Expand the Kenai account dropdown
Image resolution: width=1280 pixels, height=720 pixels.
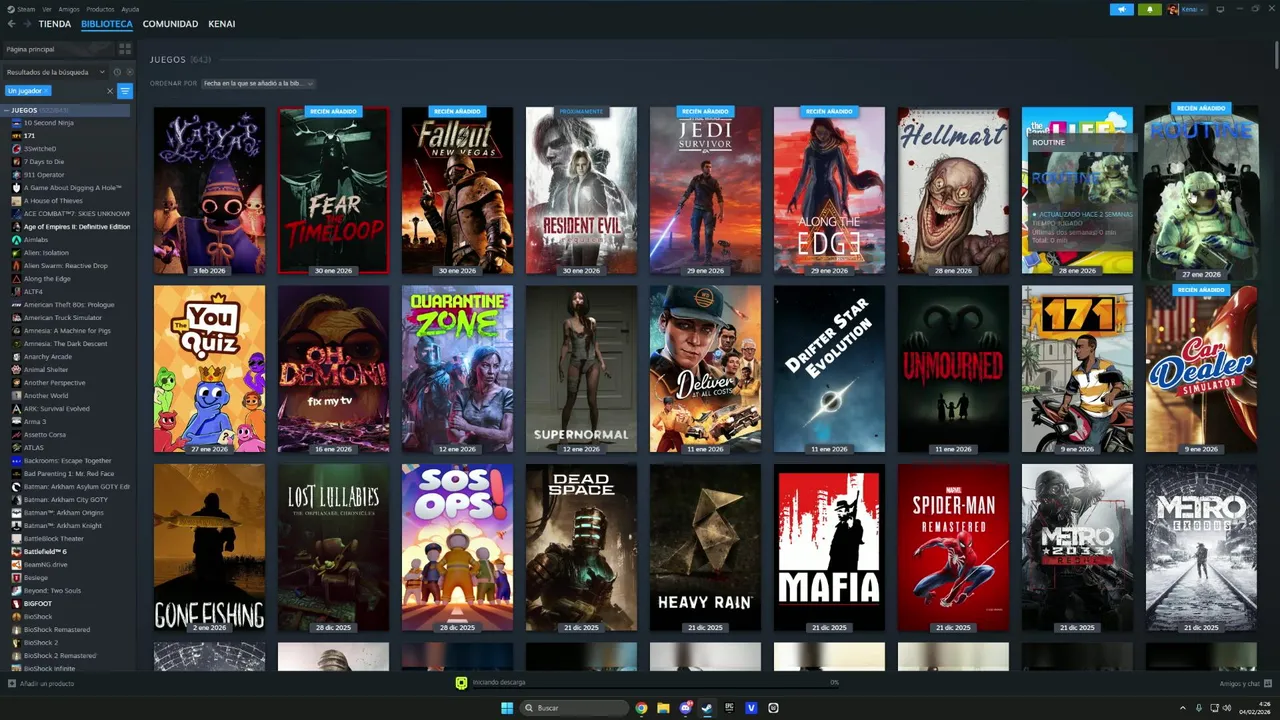tap(1194, 9)
